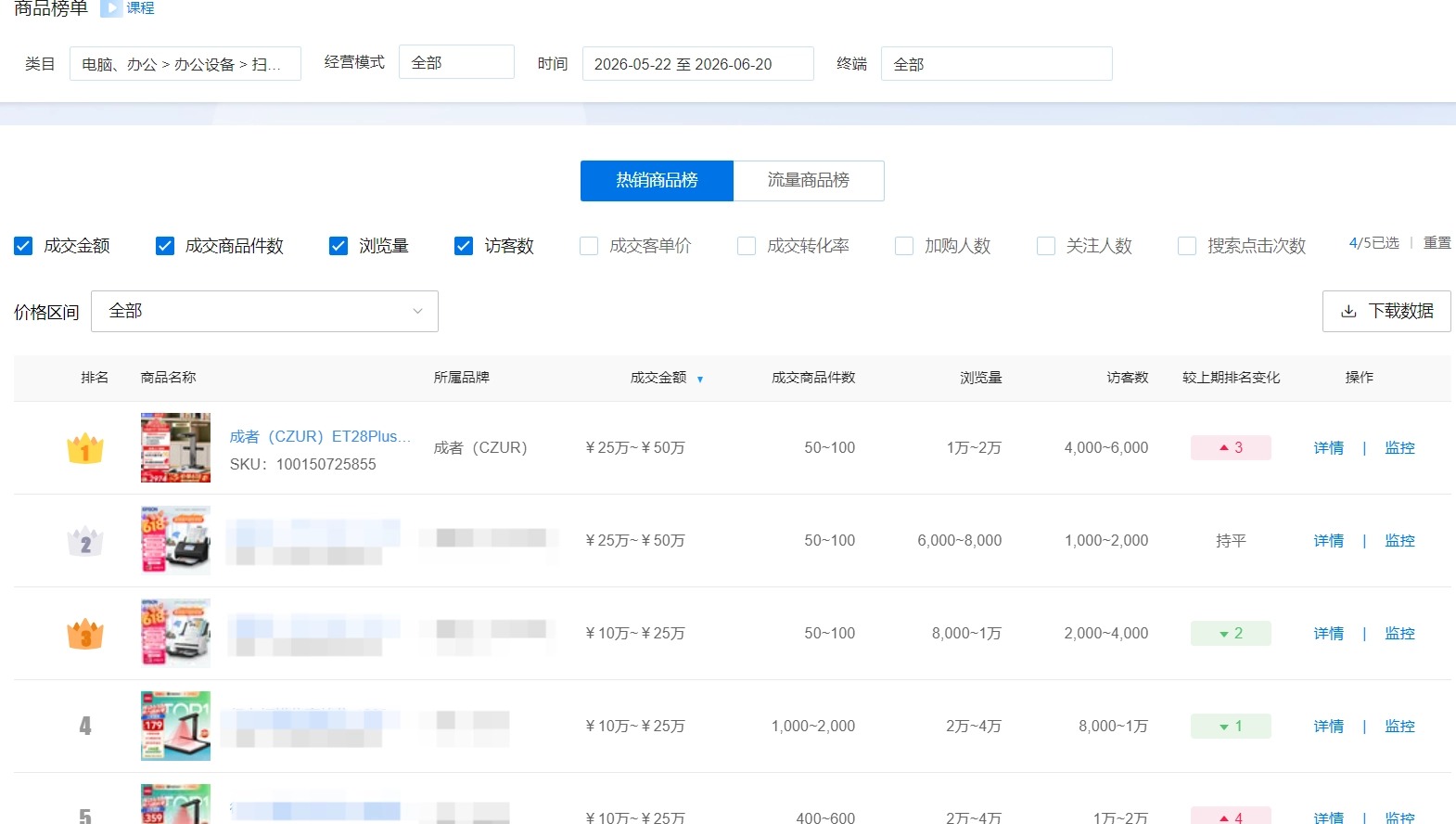Open the rank 2 product thumbnail
The image size is (1456, 824).
pos(175,540)
